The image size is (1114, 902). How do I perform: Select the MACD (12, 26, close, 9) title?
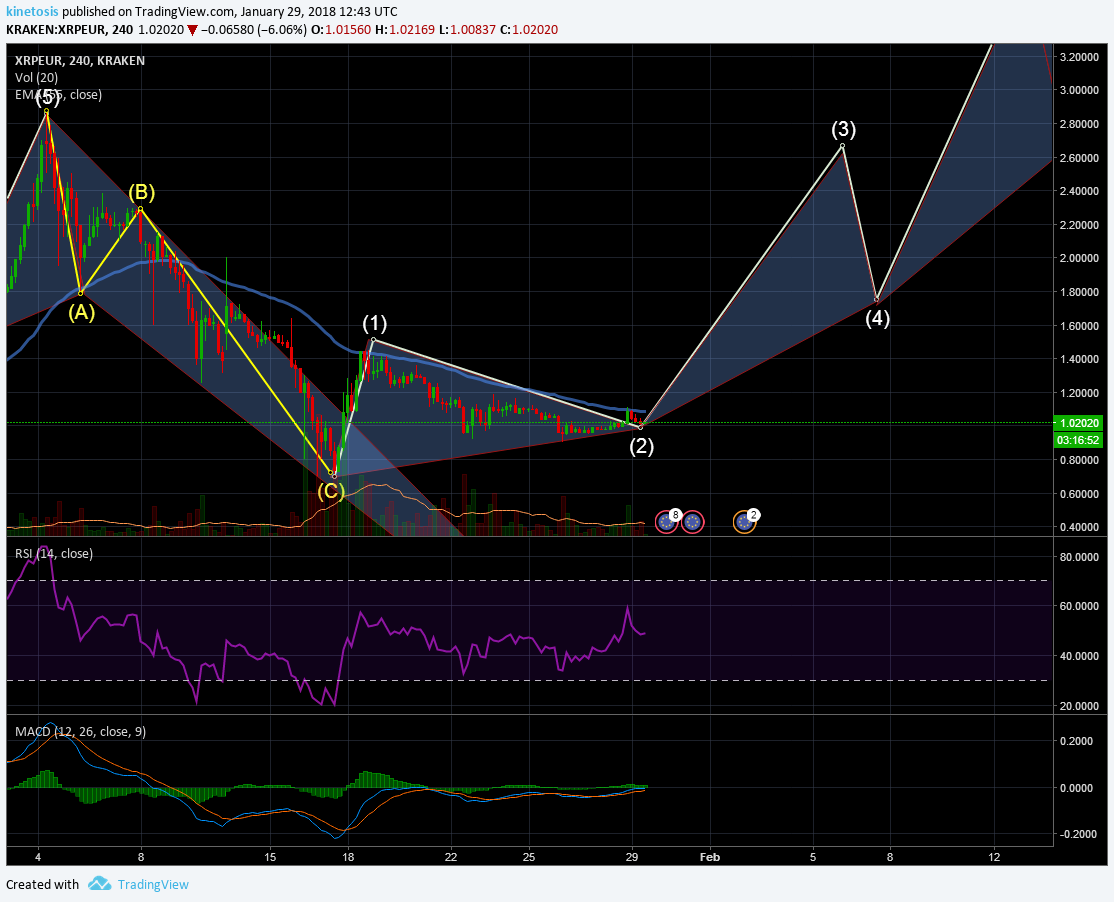80,732
